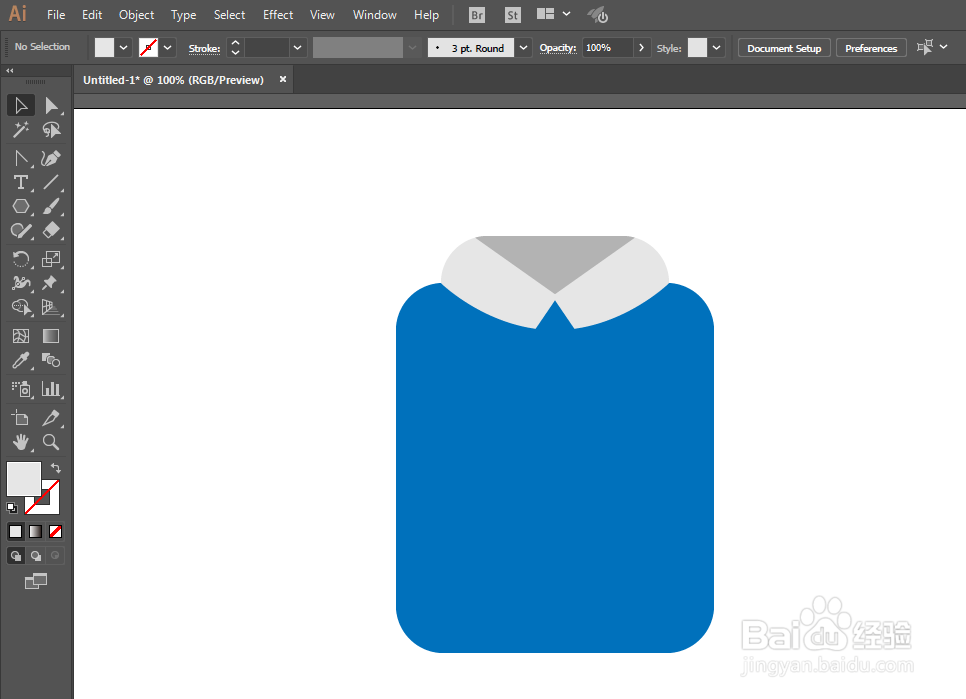Click the GPU performance rocket icon

click(x=598, y=15)
